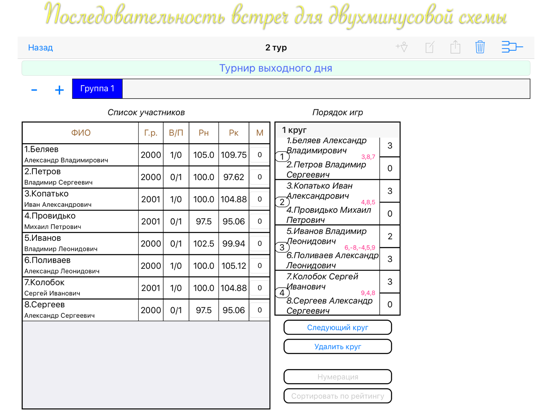The height and width of the screenshot is (414, 552).
Task: Click the Турнир выходного дня title bar
Action: 276,68
